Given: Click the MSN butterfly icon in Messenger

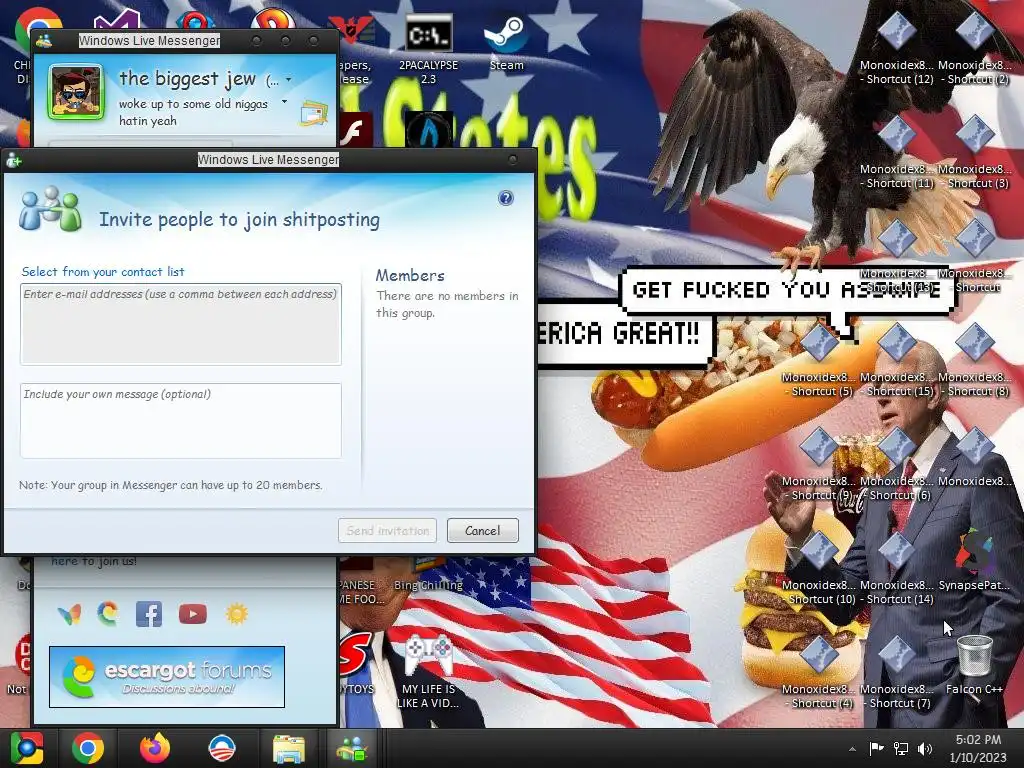Looking at the screenshot, I should point(69,615).
